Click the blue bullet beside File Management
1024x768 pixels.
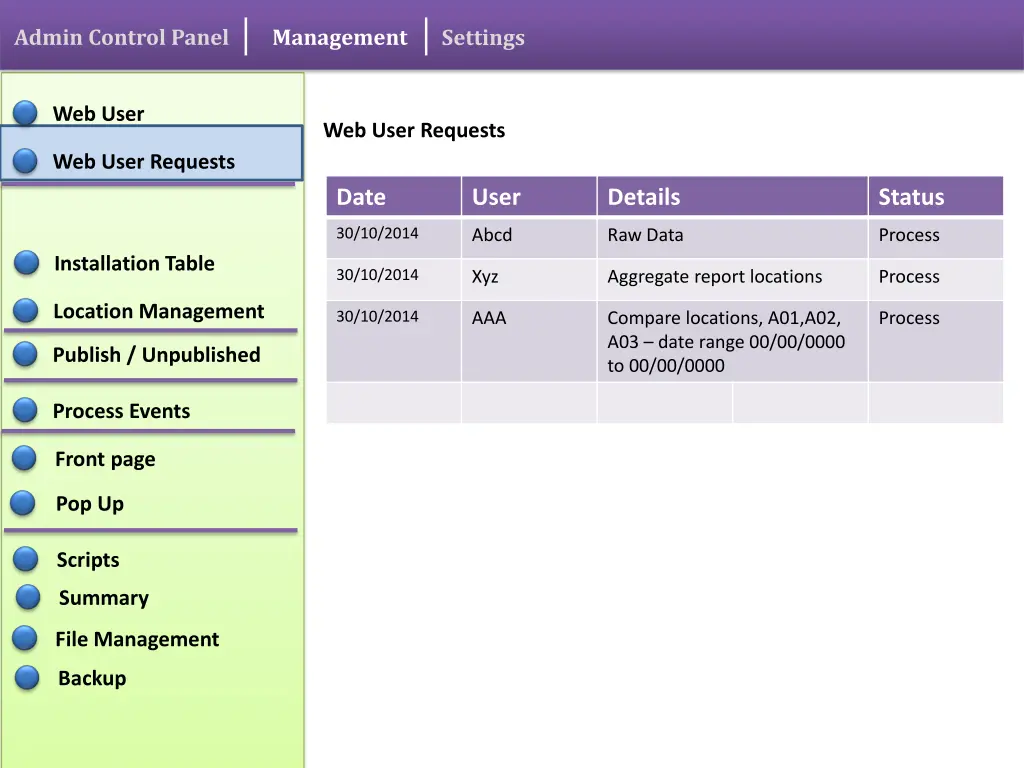[25, 638]
